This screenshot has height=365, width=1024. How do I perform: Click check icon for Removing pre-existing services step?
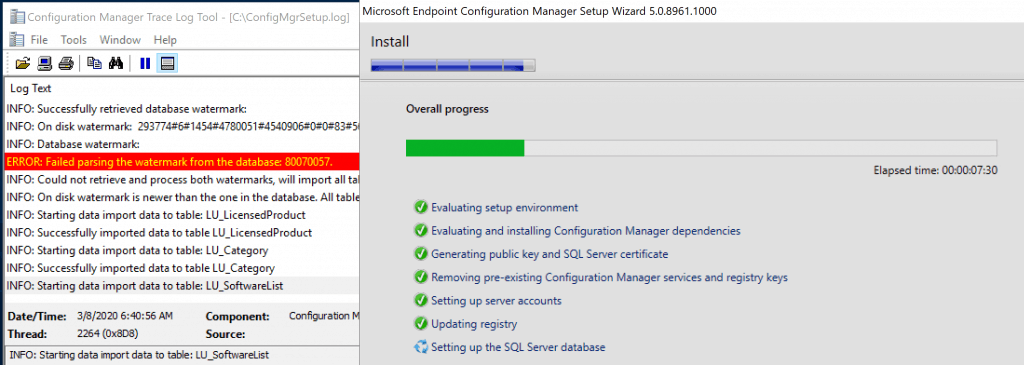tap(421, 277)
